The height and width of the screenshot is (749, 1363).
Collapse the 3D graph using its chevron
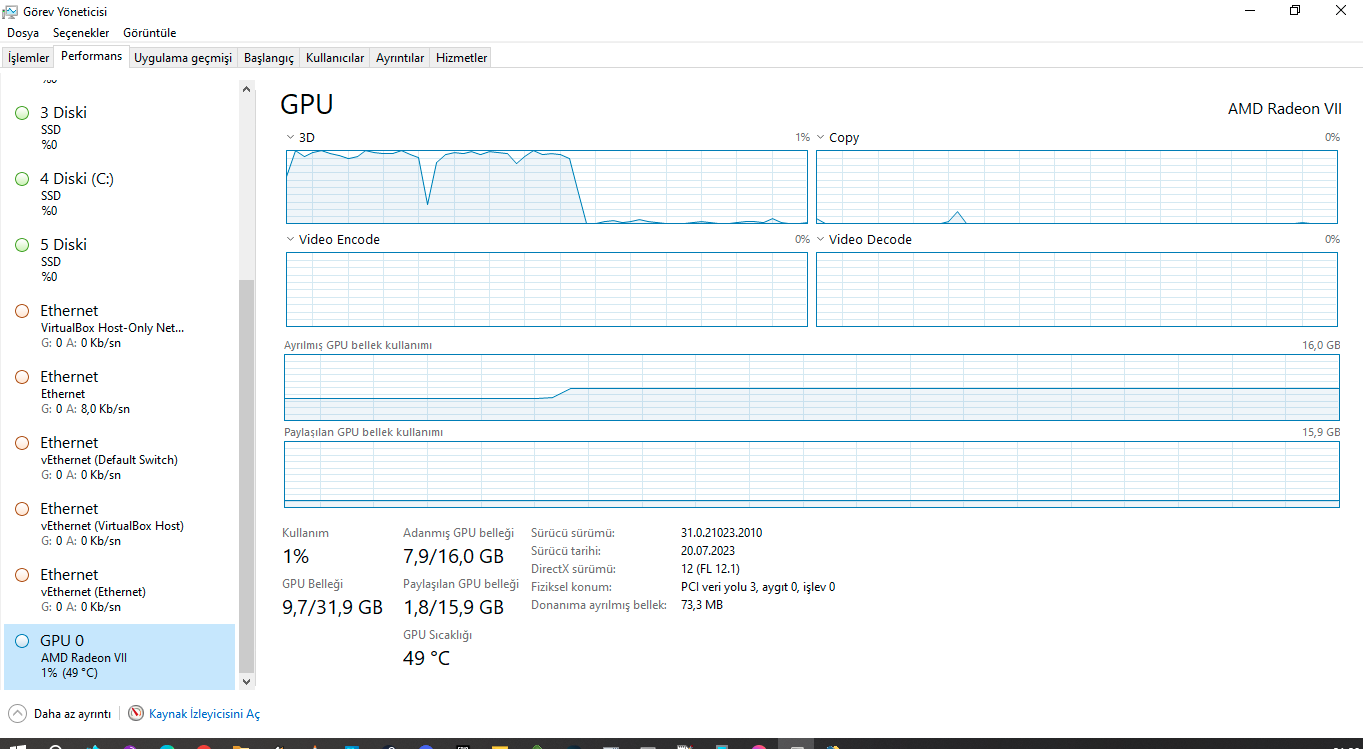click(290, 137)
